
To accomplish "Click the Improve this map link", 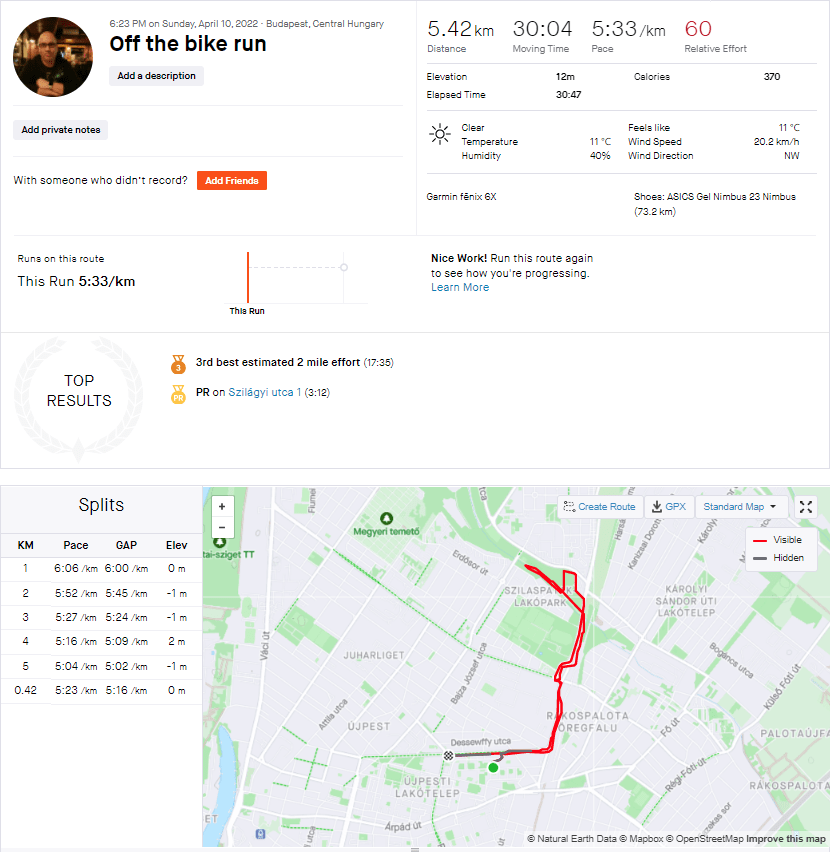I will coord(784,839).
